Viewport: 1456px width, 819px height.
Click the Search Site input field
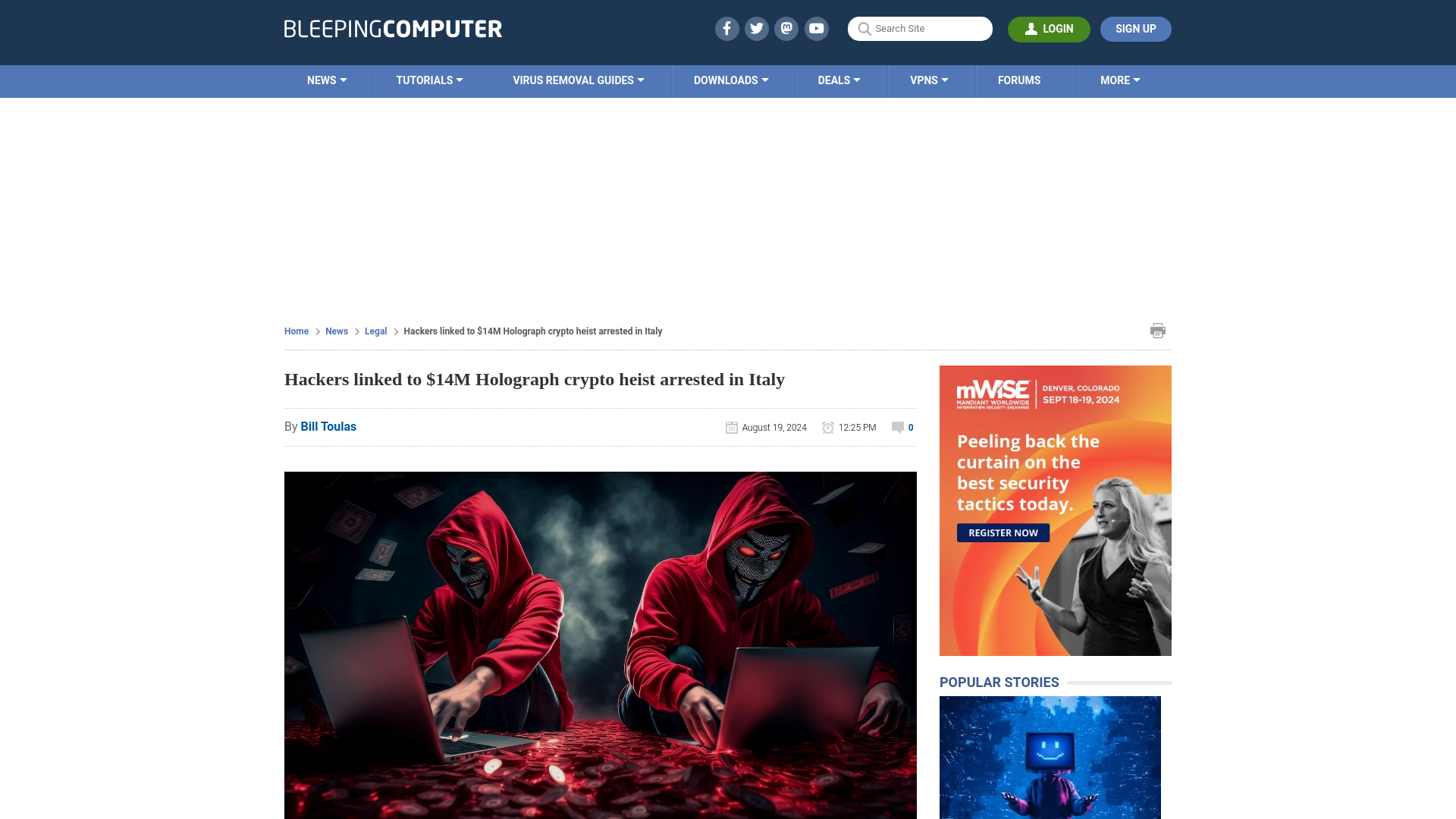[x=920, y=28]
